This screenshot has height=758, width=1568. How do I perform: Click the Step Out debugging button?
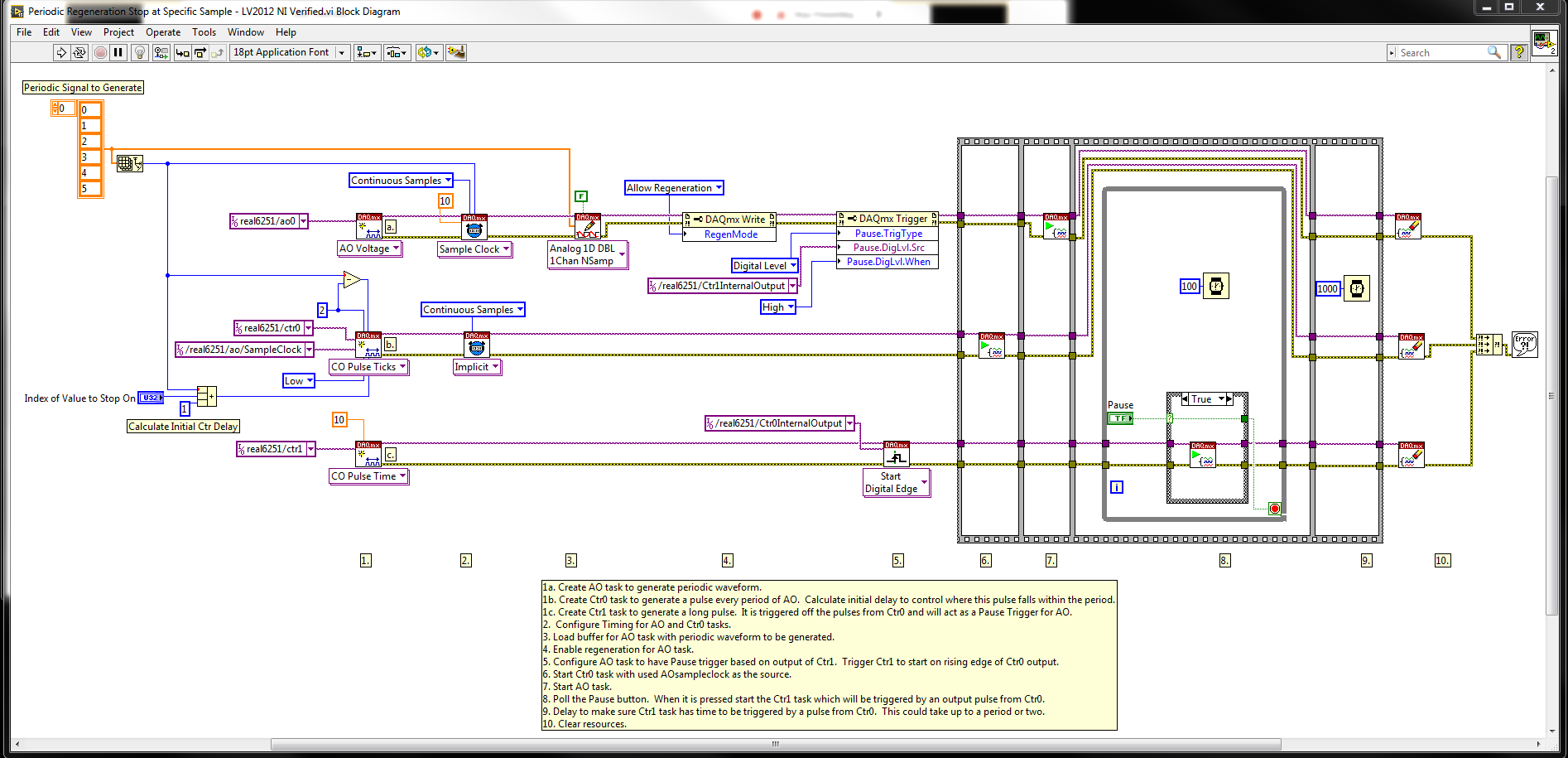tap(218, 52)
